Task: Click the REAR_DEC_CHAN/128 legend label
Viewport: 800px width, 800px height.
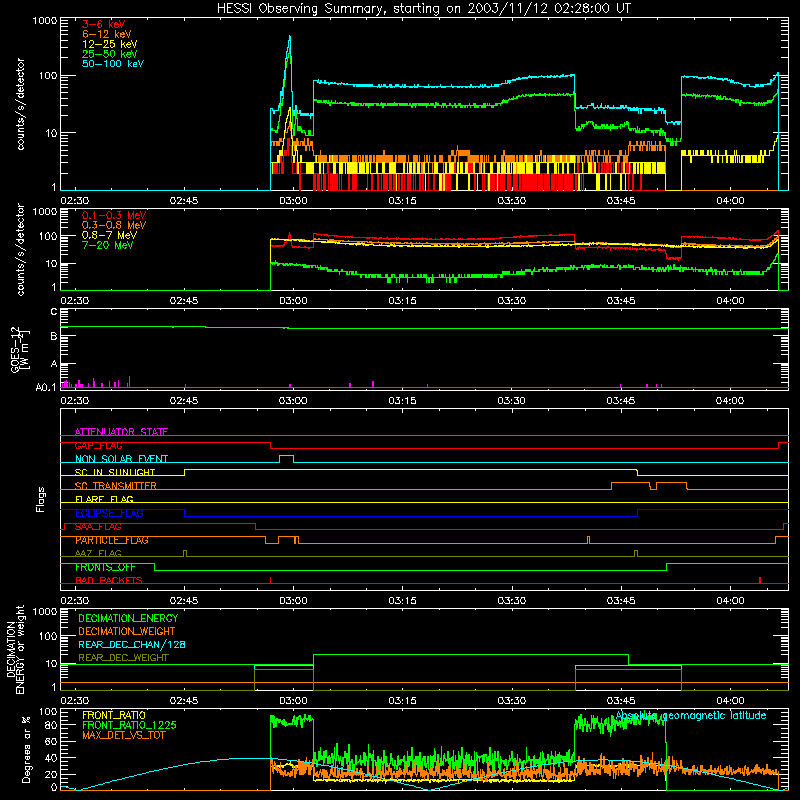Action: click(x=132, y=644)
